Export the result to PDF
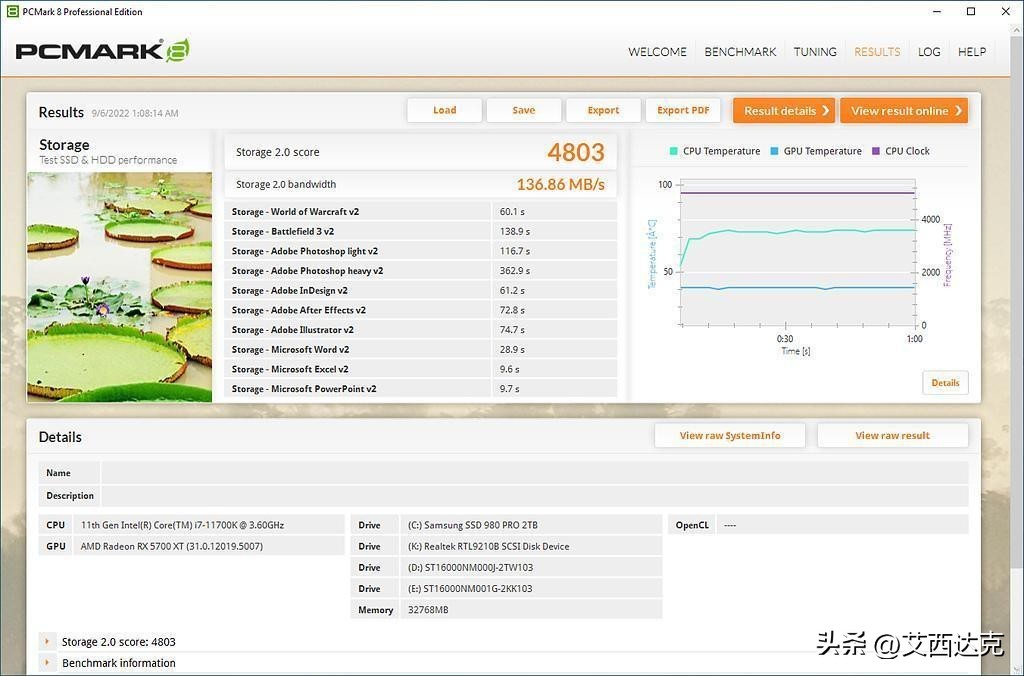The height and width of the screenshot is (676, 1024). click(x=683, y=110)
